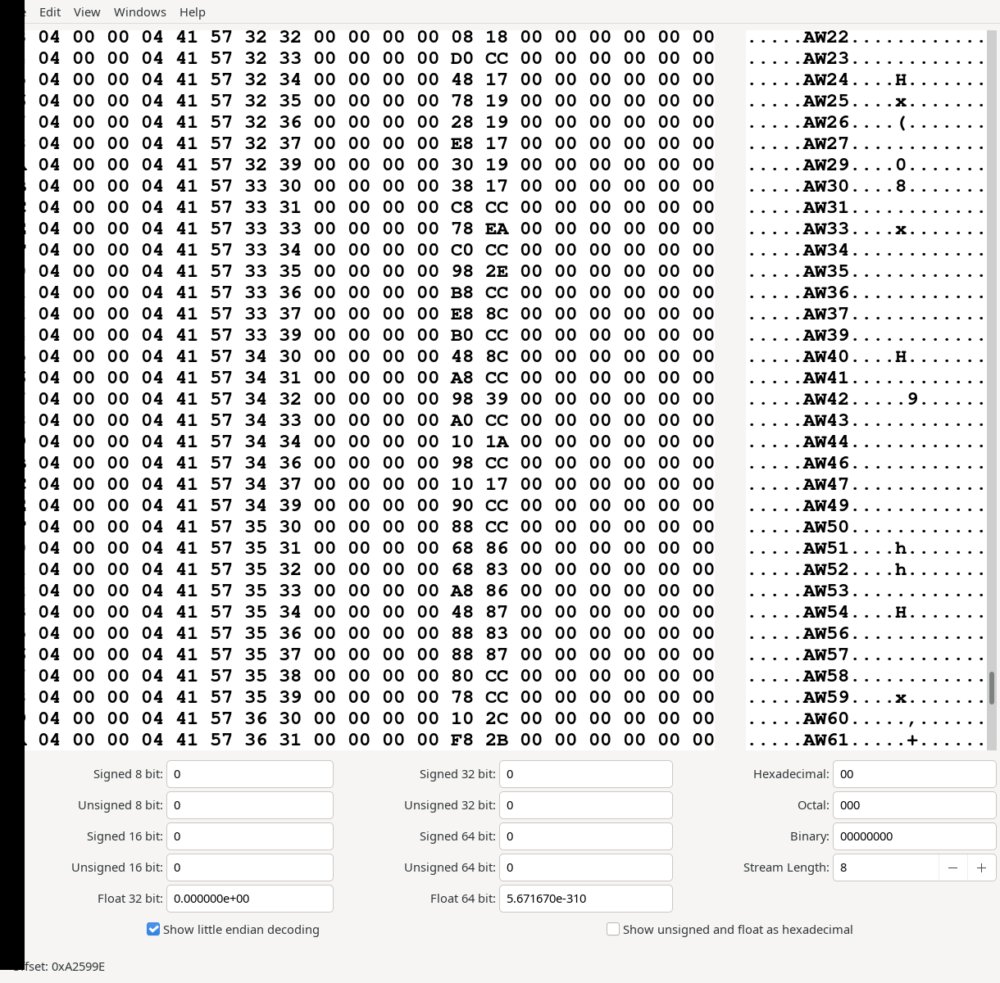This screenshot has height=983, width=1000.
Task: Click the Unsigned 64 bit field
Action: [x=585, y=868]
